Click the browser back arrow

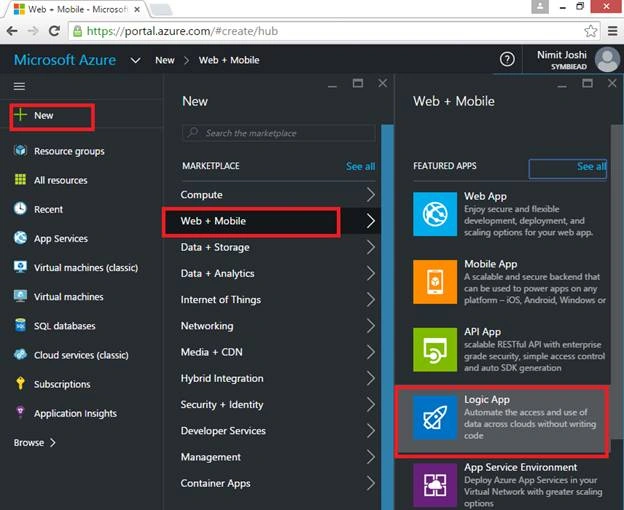(12, 31)
